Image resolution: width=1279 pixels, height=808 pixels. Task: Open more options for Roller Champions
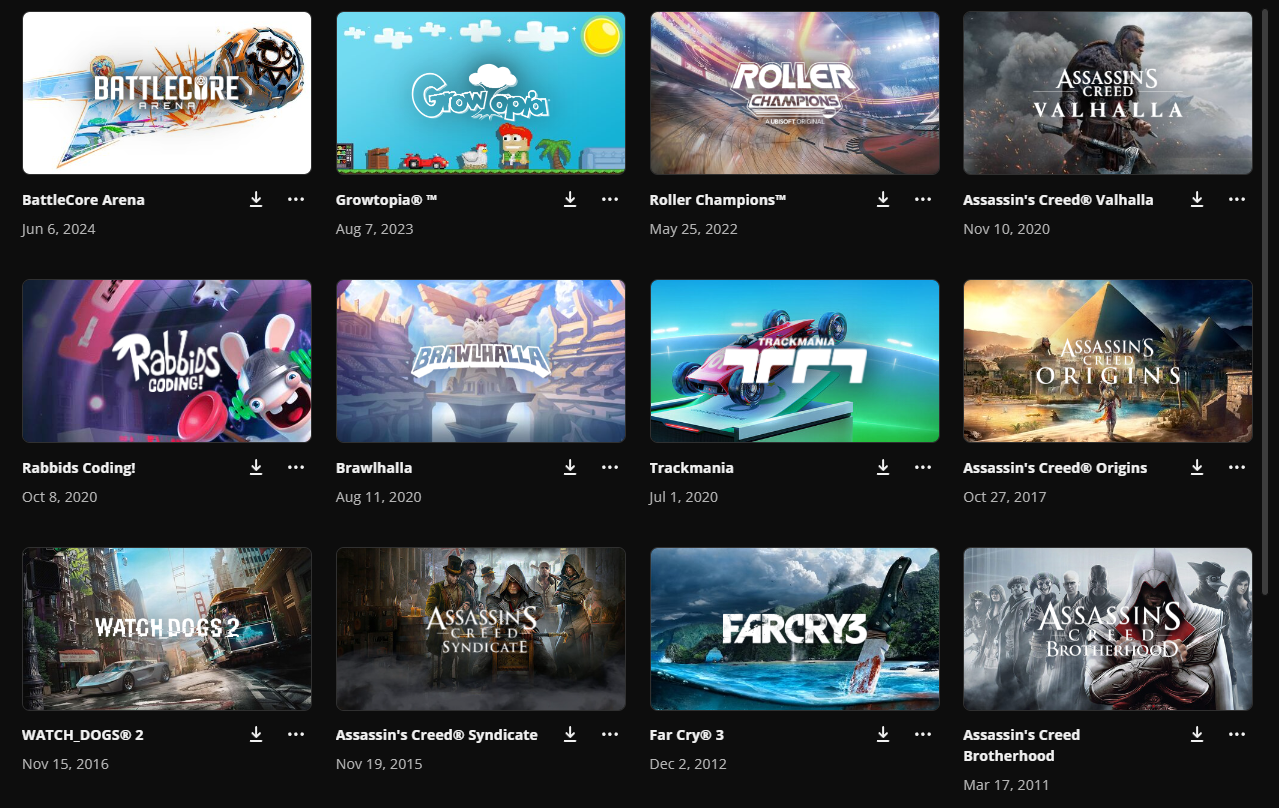pyautogui.click(x=923, y=199)
